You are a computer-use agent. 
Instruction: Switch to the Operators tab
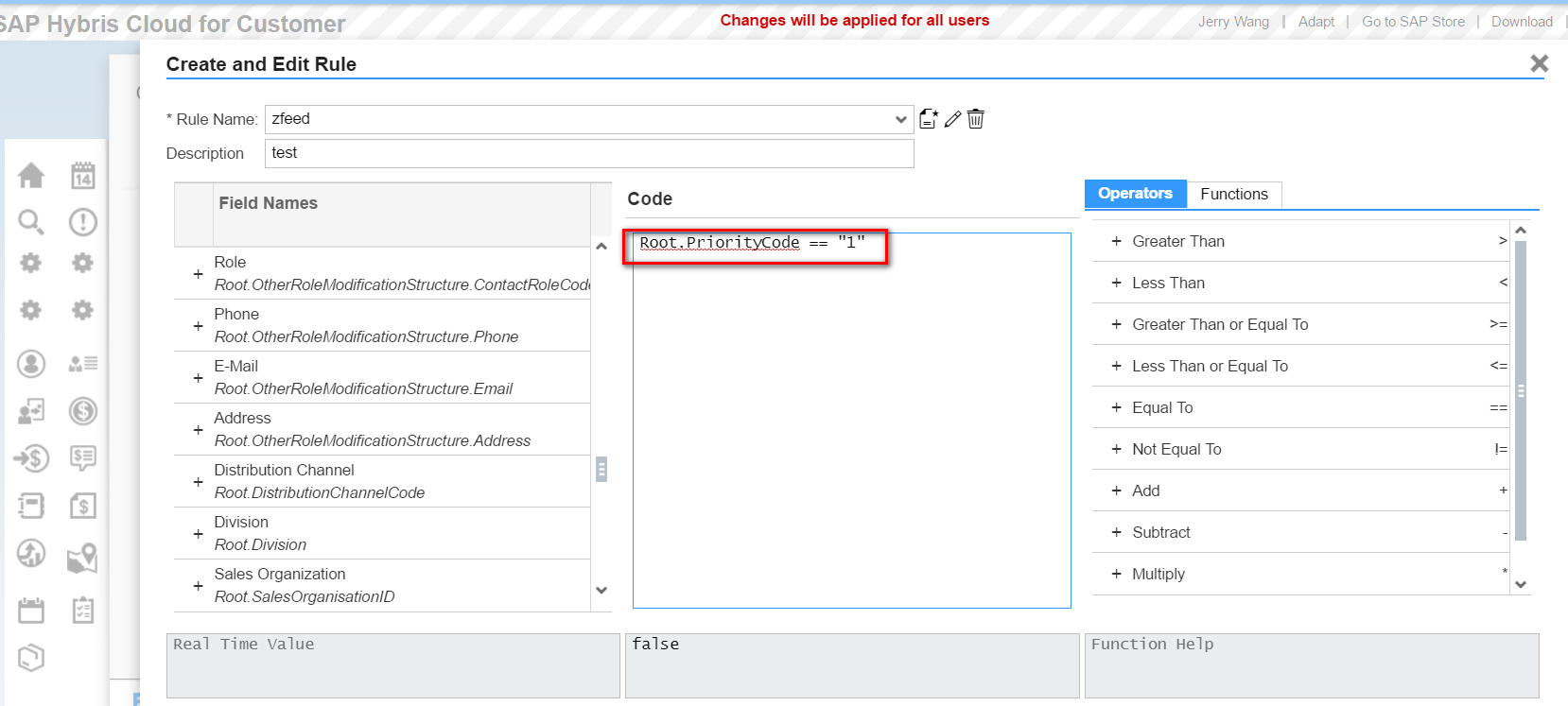point(1135,193)
